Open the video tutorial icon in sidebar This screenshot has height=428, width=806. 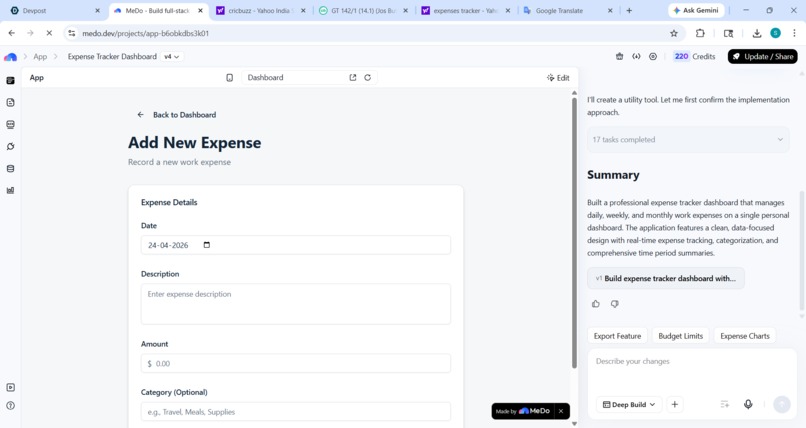[10, 387]
